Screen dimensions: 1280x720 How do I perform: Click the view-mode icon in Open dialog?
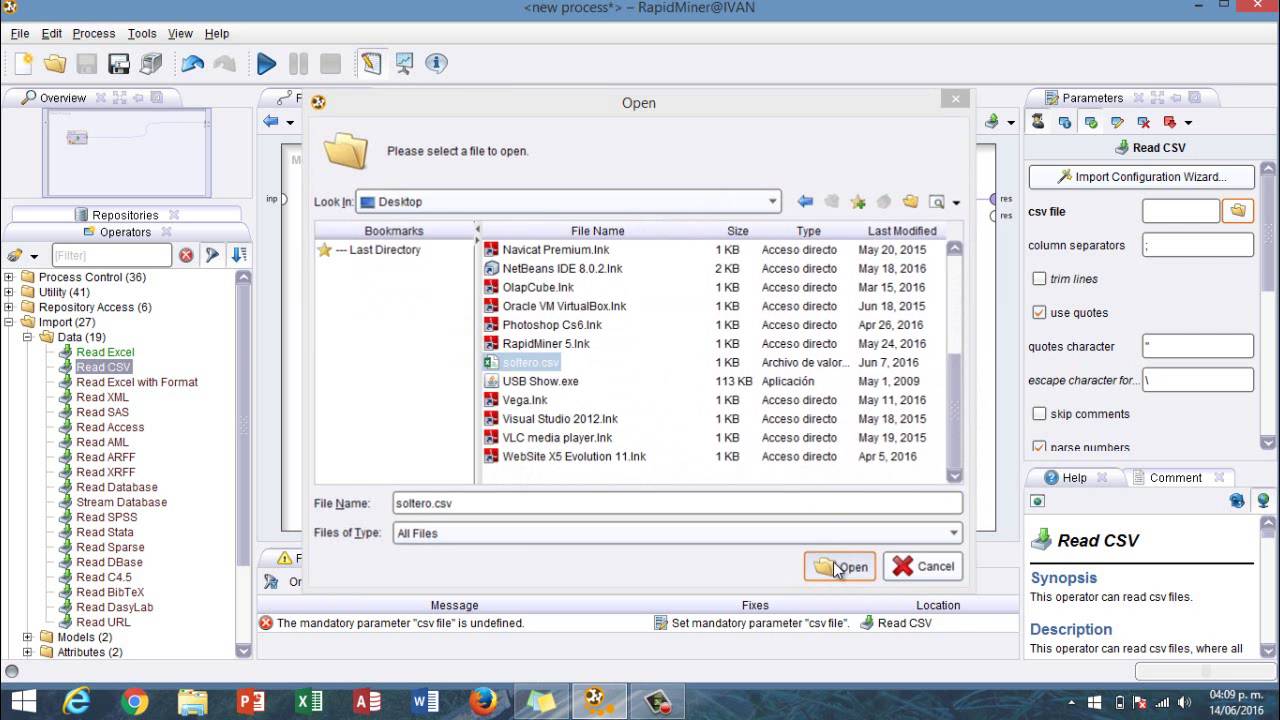coord(937,202)
